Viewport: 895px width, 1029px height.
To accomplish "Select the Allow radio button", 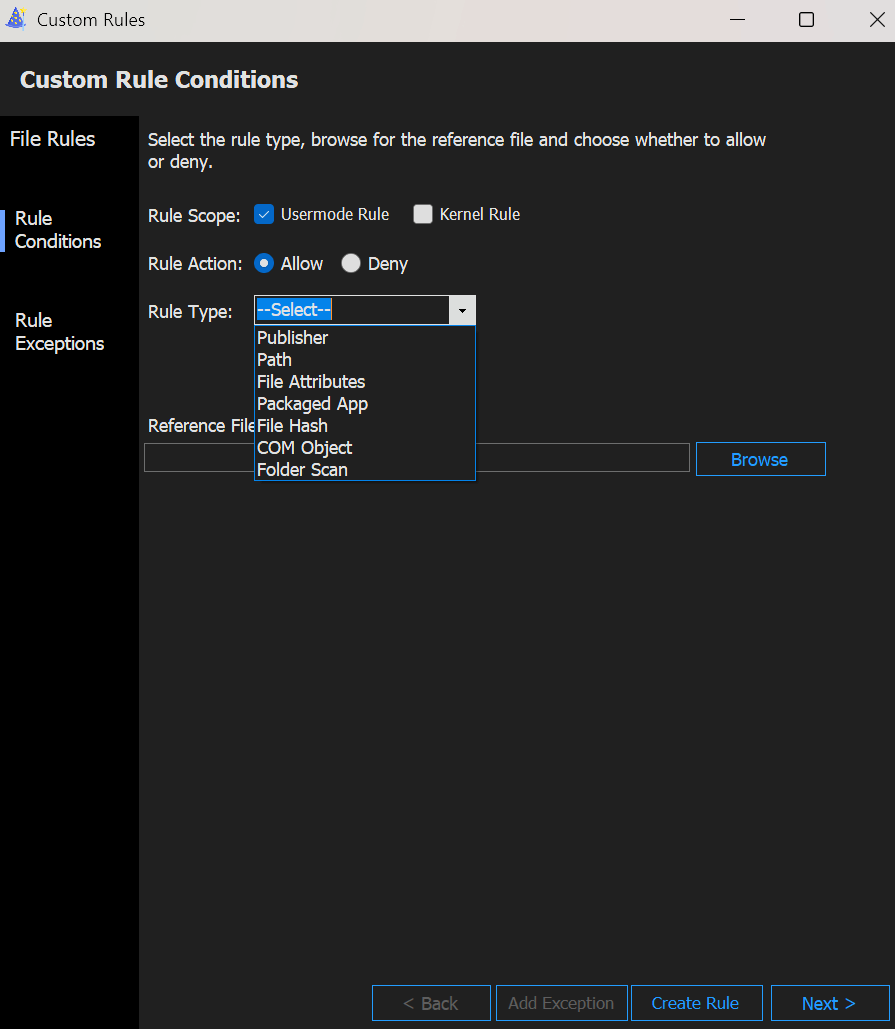I will (264, 264).
